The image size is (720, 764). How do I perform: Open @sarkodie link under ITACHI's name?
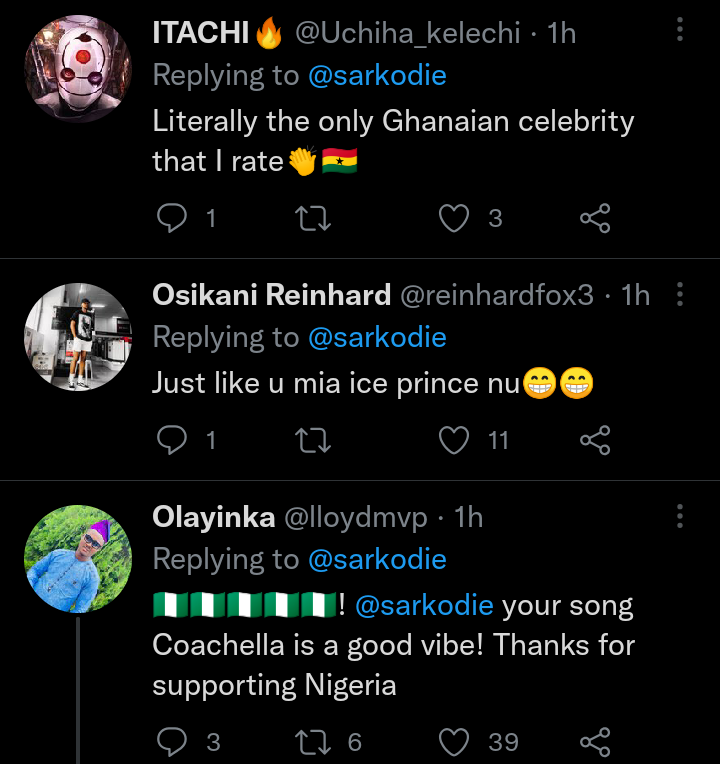(x=377, y=75)
